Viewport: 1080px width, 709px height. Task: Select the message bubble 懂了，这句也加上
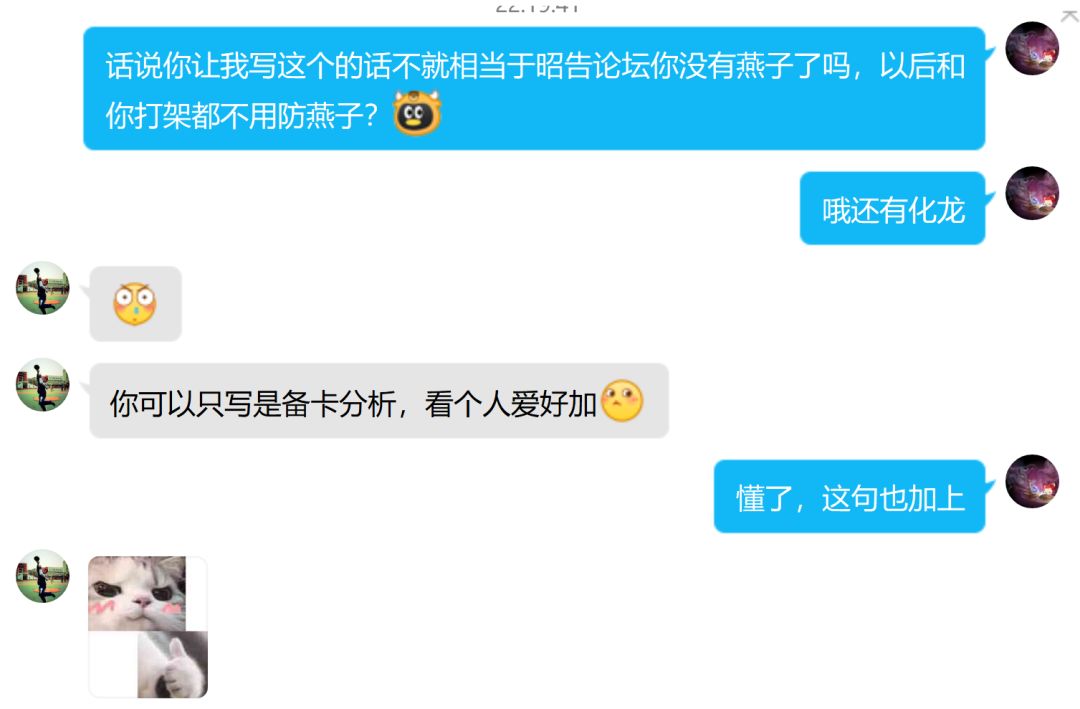[850, 496]
